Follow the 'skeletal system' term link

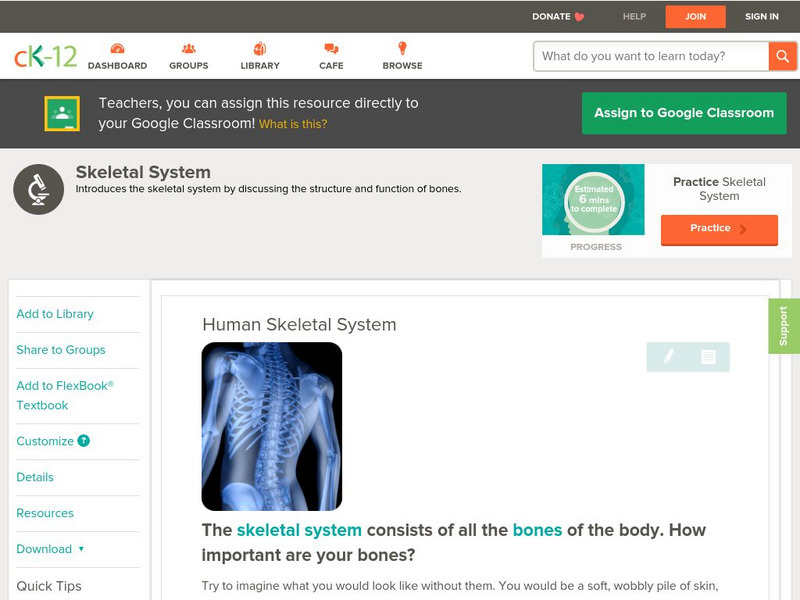click(299, 530)
